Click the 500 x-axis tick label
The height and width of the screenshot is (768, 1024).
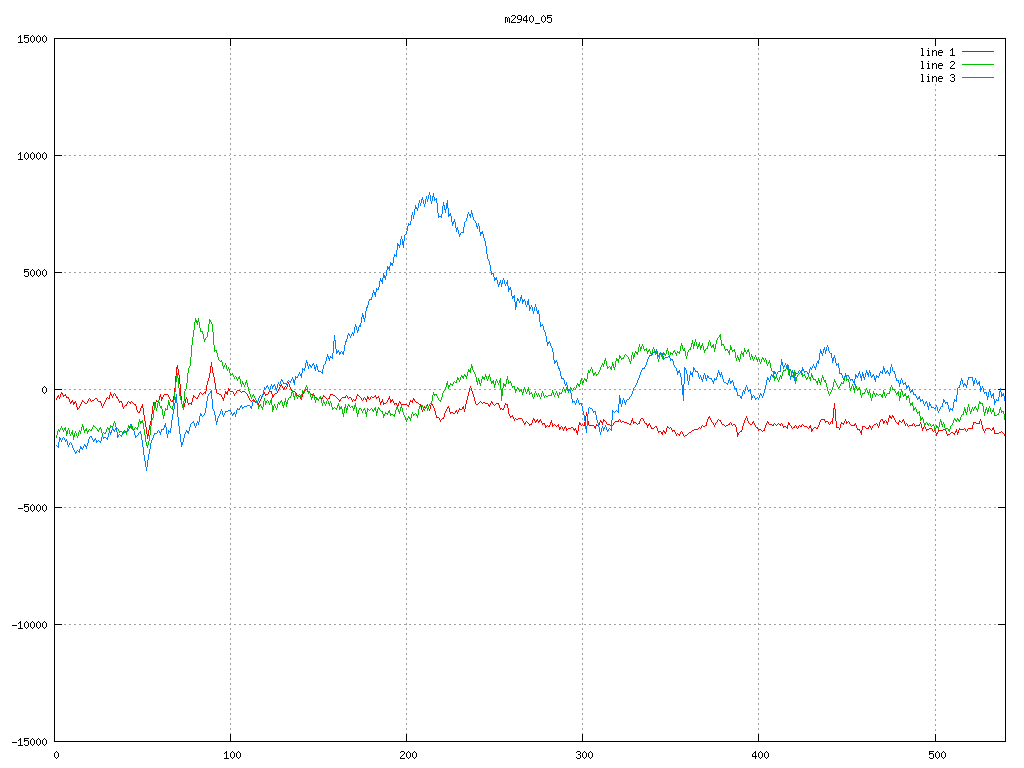click(935, 755)
